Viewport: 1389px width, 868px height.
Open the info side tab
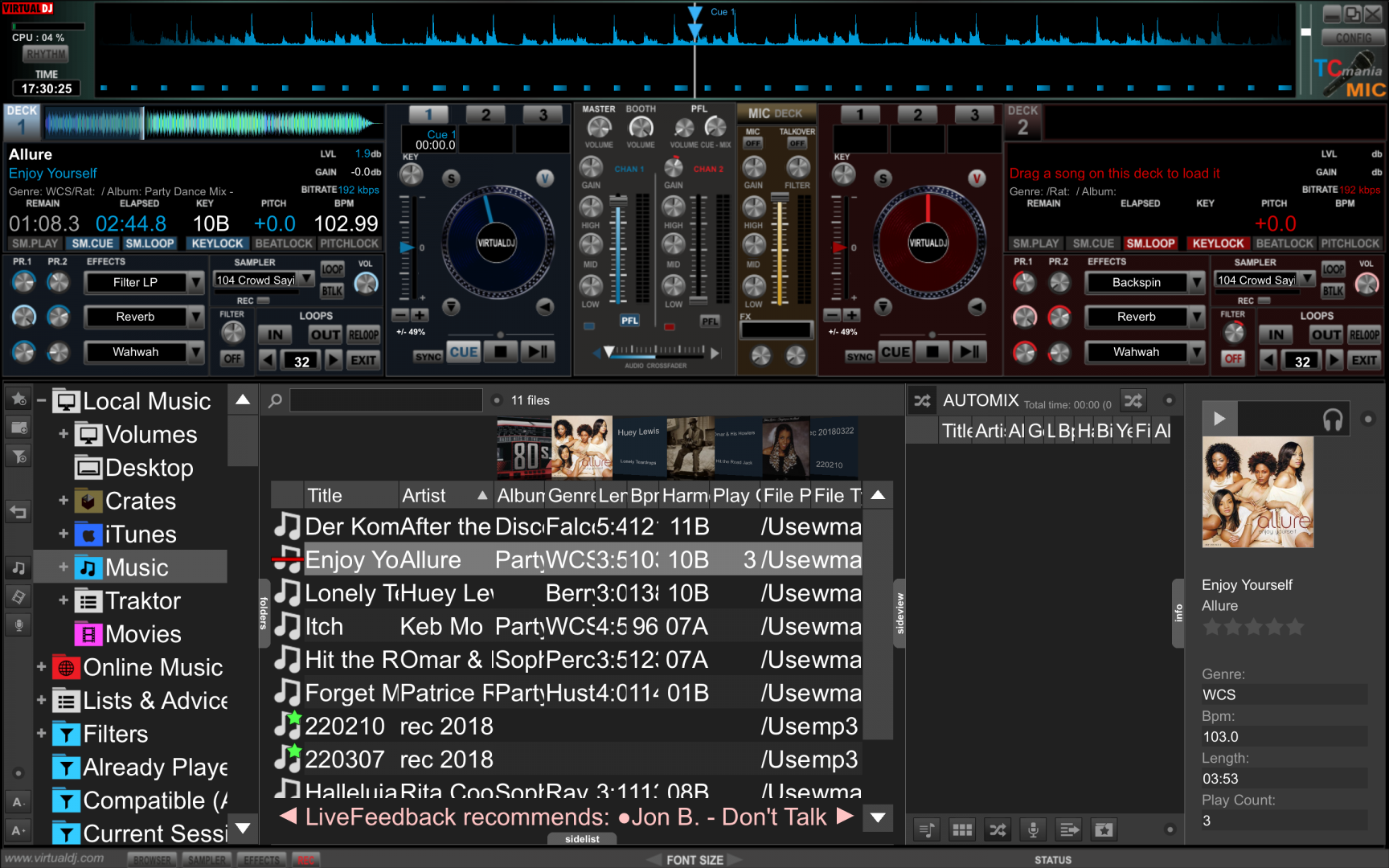pos(1178,612)
